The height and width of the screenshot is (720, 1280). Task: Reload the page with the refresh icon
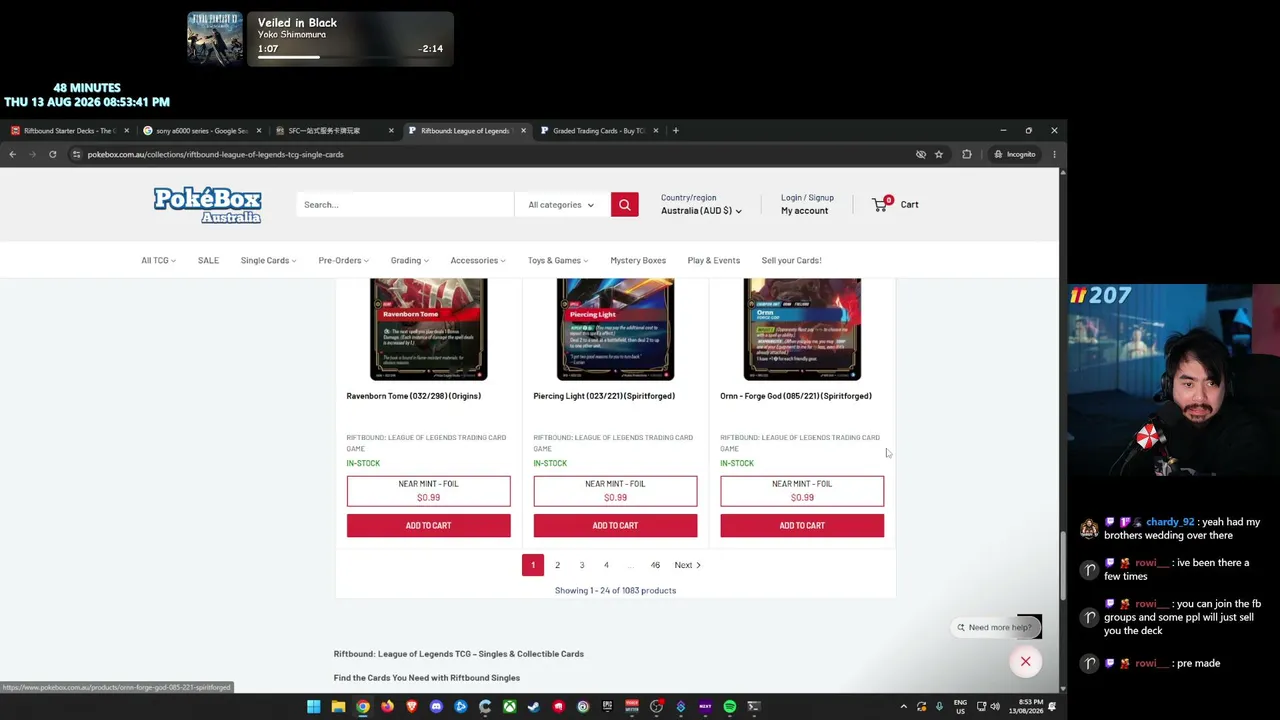pos(52,154)
